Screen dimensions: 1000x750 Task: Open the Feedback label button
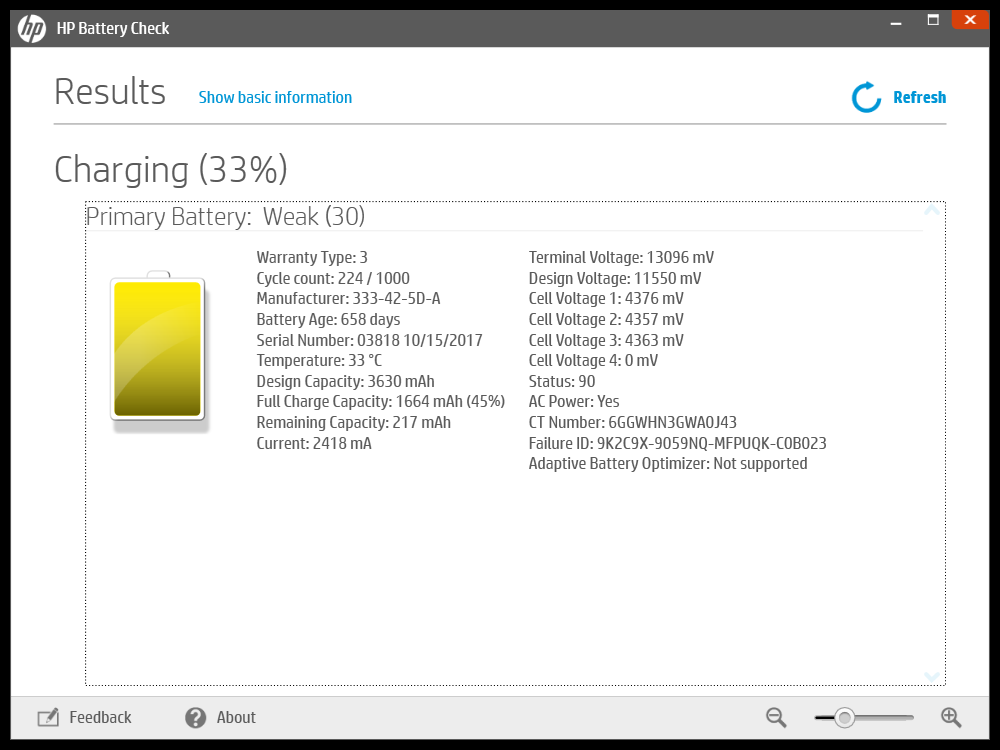(100, 717)
